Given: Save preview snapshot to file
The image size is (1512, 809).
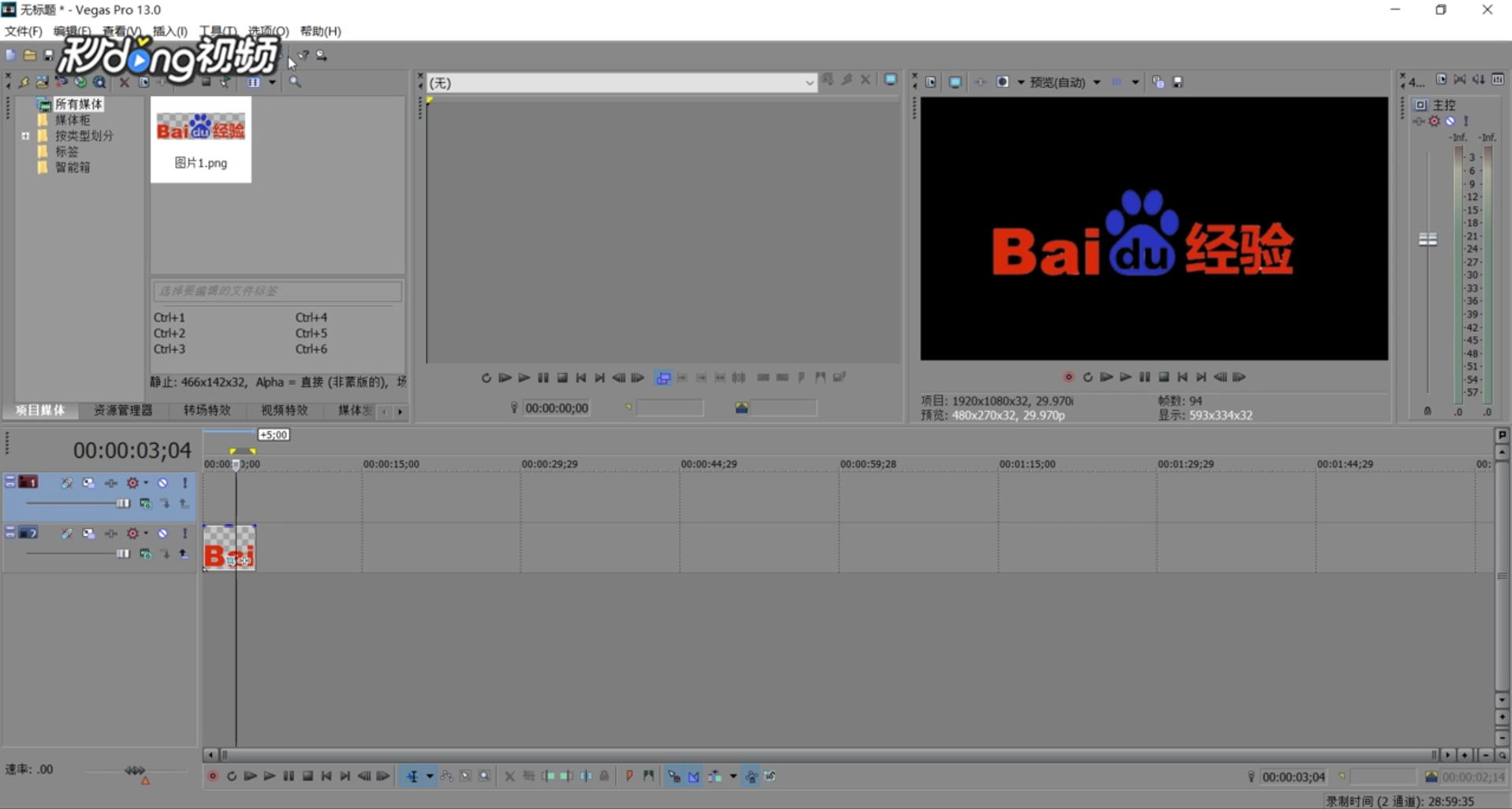Looking at the screenshot, I should (x=1178, y=82).
